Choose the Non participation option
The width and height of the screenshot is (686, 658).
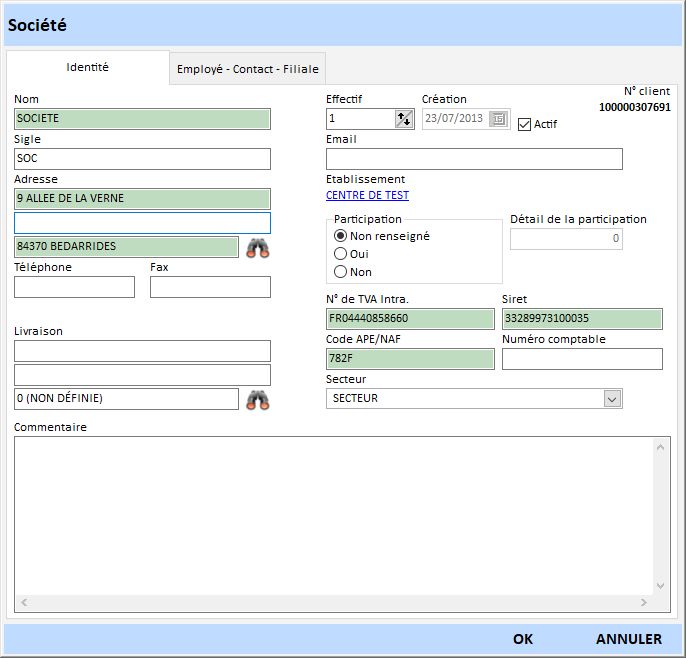point(341,272)
